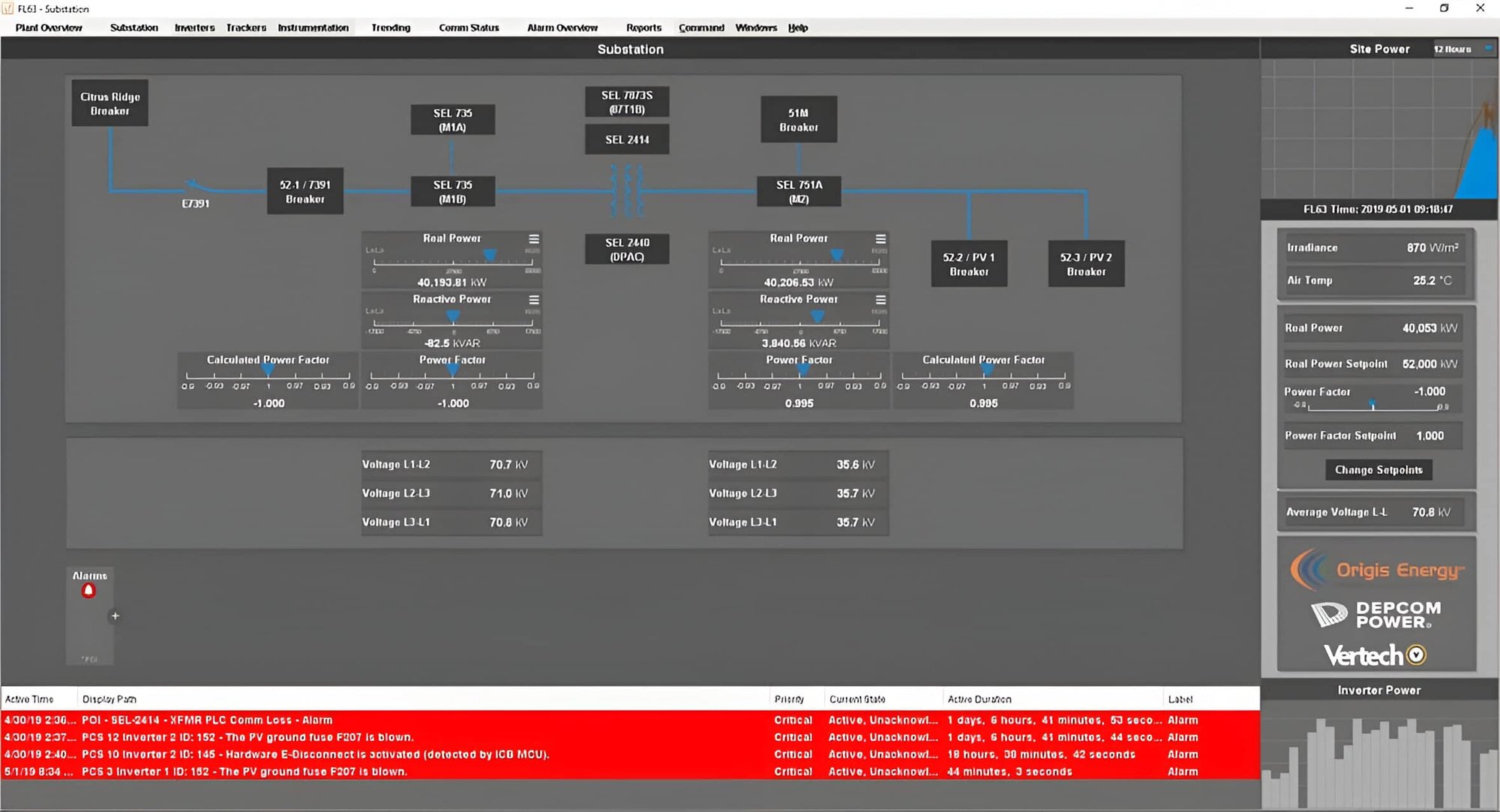This screenshot has width=1500, height=812.
Task: Select the SEL 2440 (DPAC) device
Action: tap(627, 248)
